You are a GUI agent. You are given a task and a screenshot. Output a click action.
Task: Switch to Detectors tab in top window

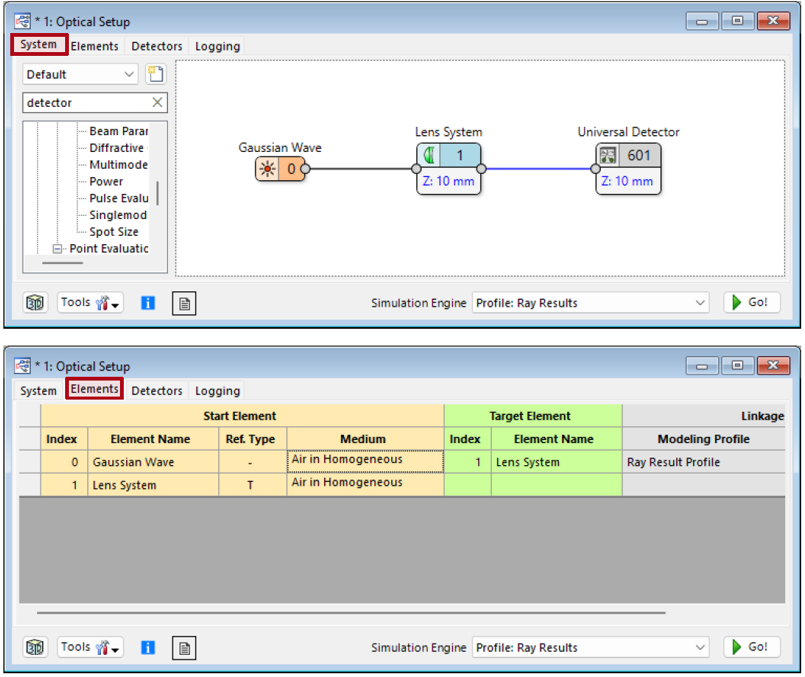(157, 46)
